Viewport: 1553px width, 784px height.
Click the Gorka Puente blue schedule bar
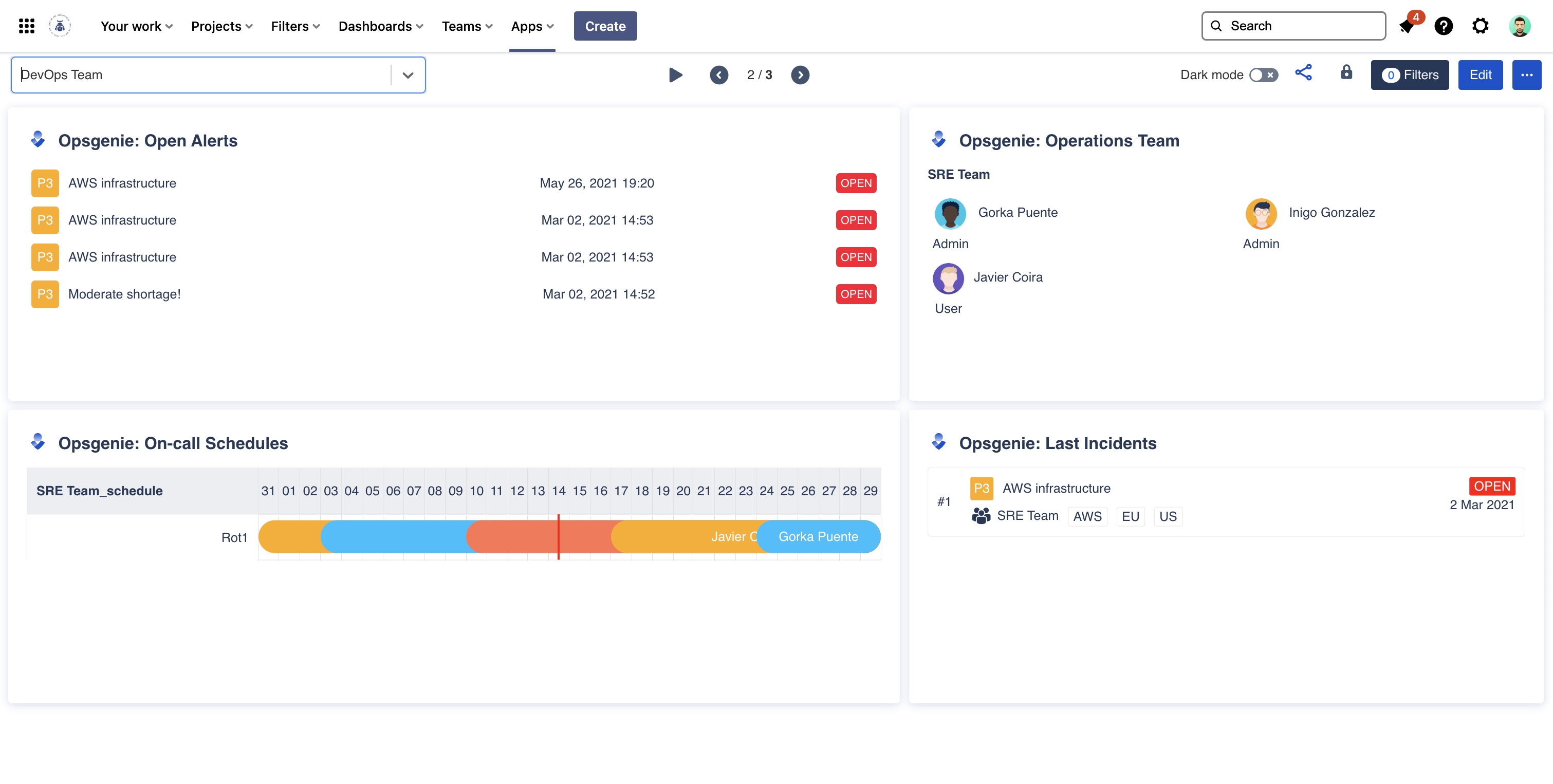pyautogui.click(x=818, y=536)
